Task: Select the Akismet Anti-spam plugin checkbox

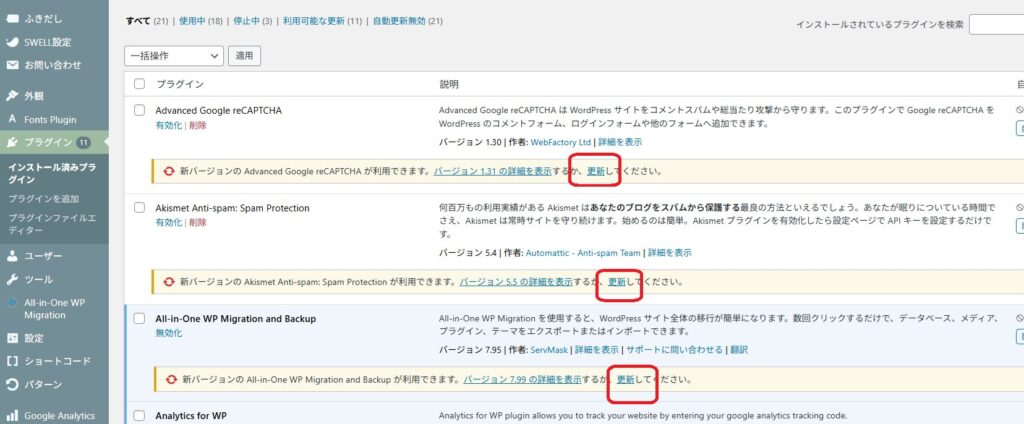Action: (139, 208)
